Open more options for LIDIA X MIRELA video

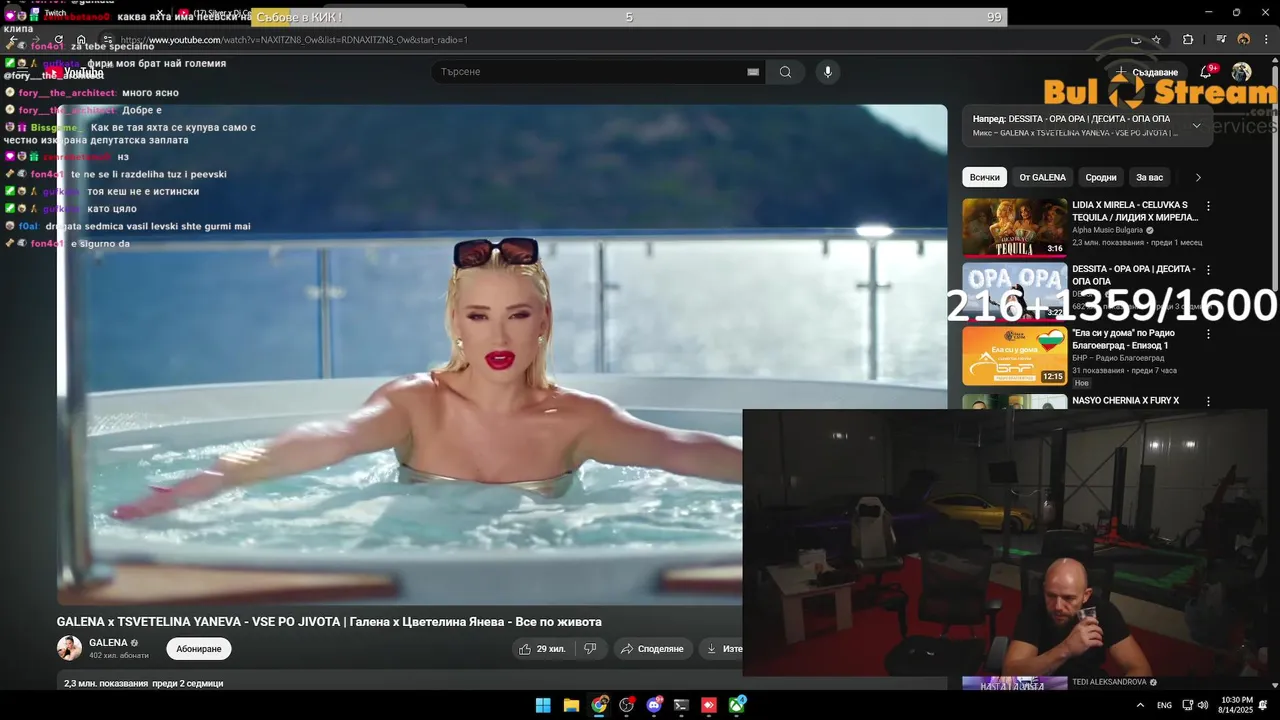point(1208,206)
